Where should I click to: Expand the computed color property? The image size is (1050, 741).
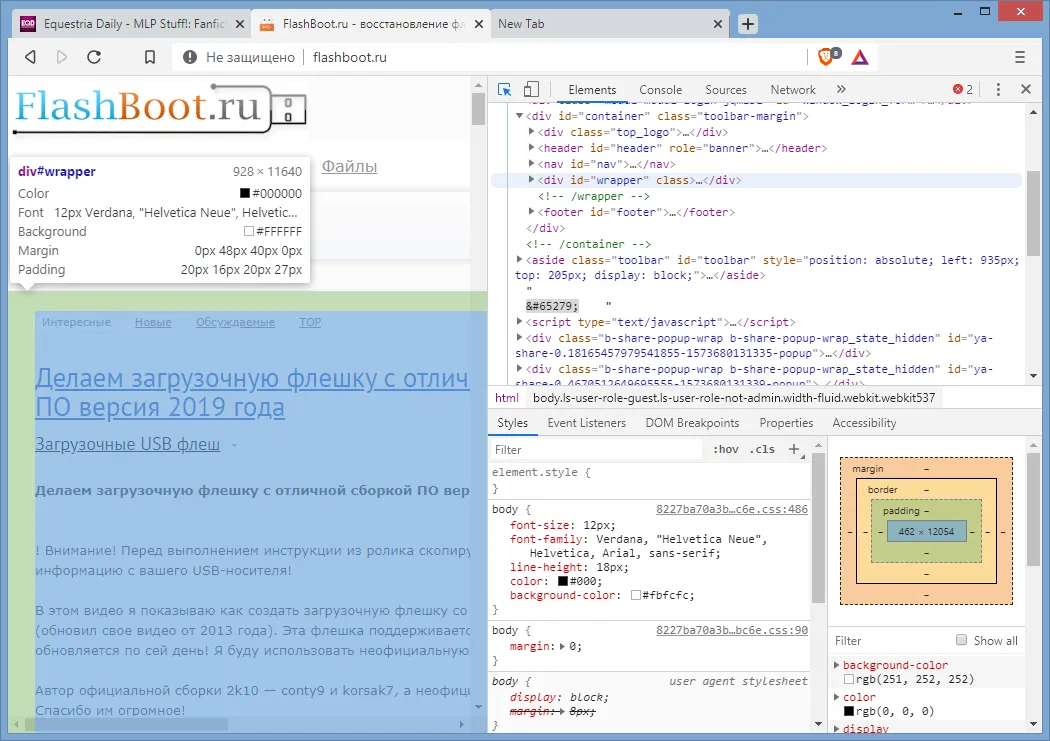point(836,697)
